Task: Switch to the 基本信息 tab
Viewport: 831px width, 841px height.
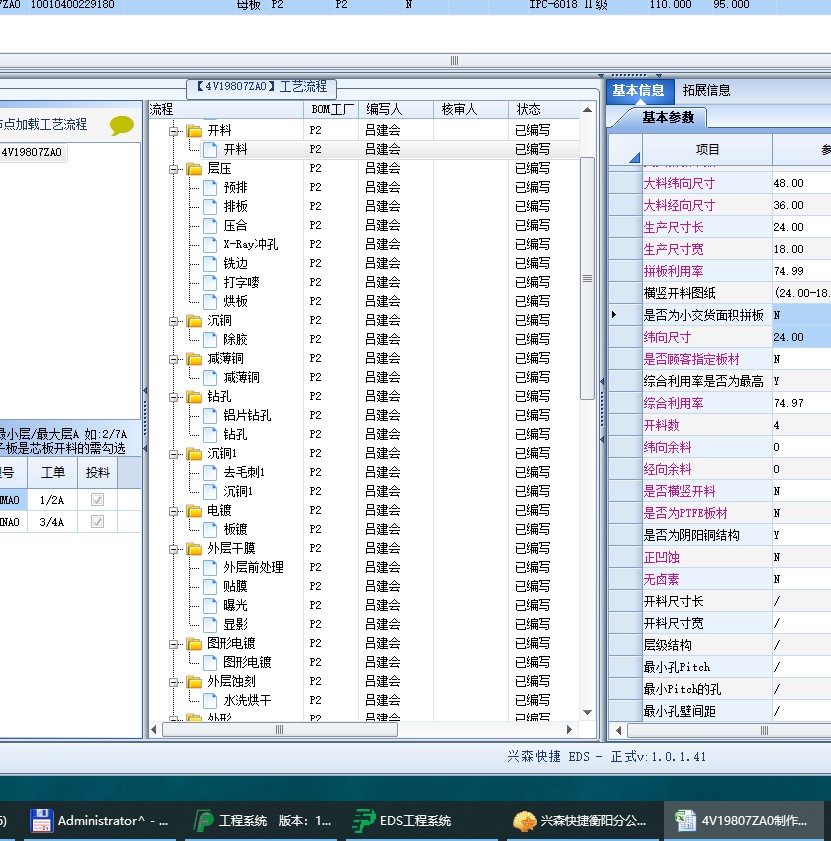Action: pyautogui.click(x=639, y=91)
